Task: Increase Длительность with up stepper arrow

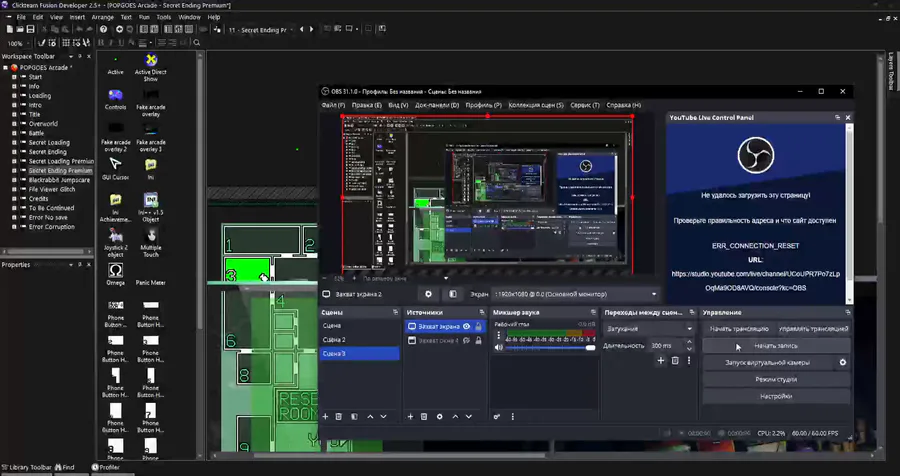Action: pos(689,342)
